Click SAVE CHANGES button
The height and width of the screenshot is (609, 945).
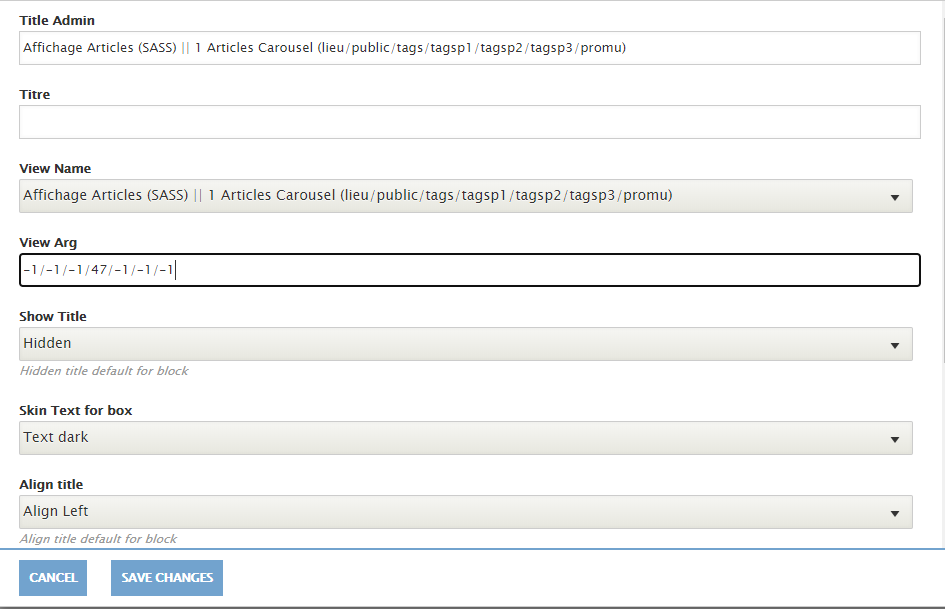(x=167, y=578)
